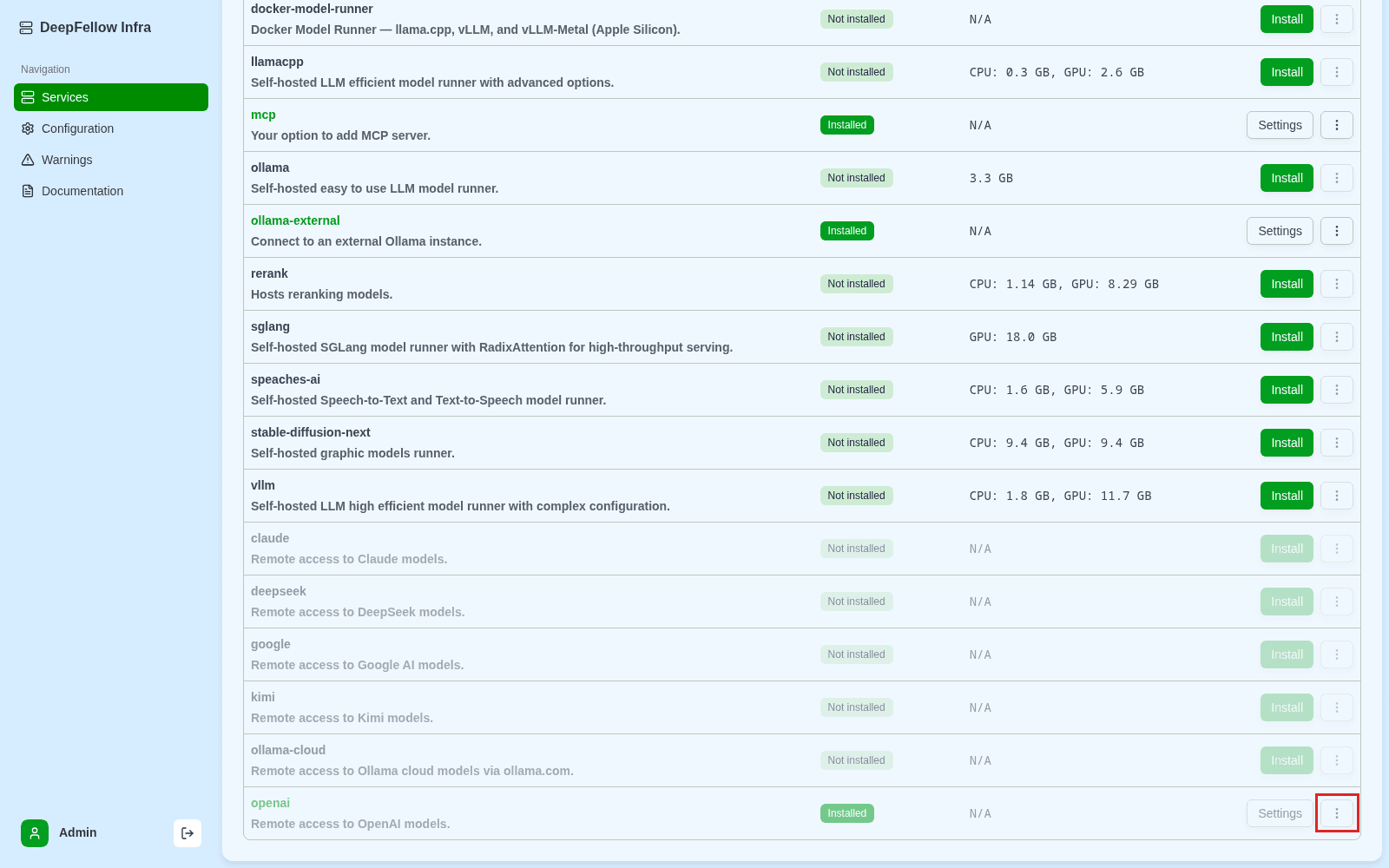This screenshot has width=1389, height=868.
Task: Open Settings for mcp
Action: point(1280,125)
